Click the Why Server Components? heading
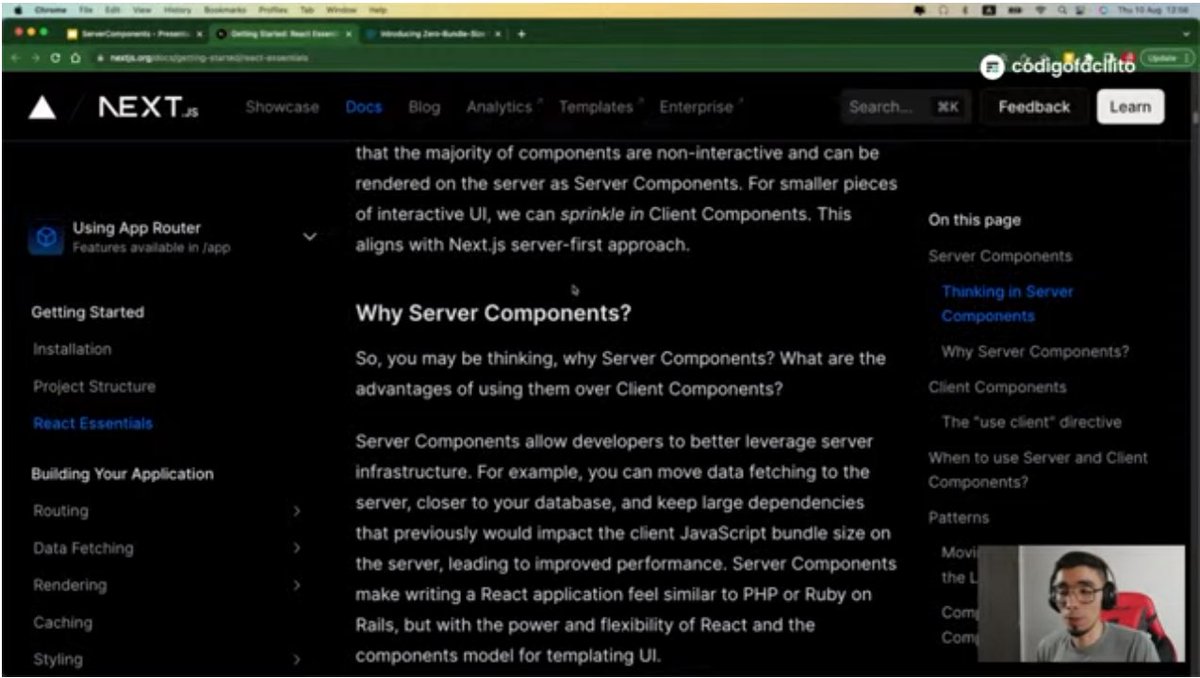 (x=493, y=313)
